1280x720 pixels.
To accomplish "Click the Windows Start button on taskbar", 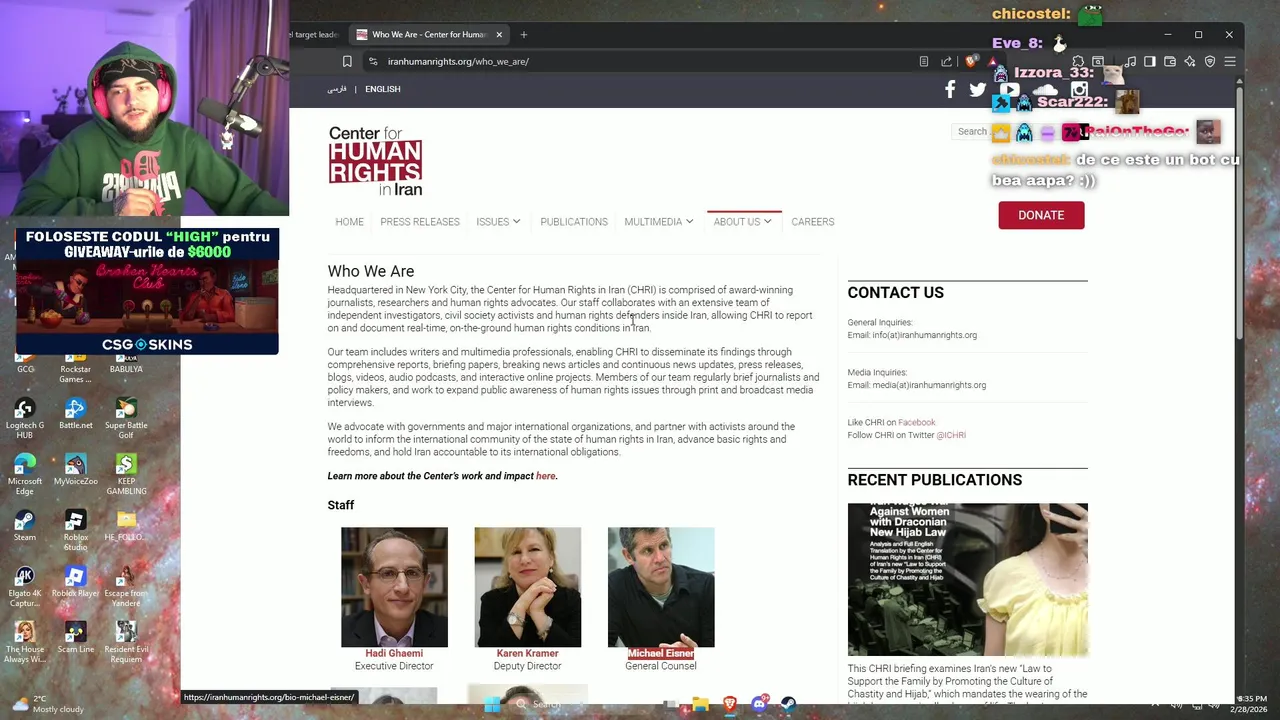I will pyautogui.click(x=492, y=704).
